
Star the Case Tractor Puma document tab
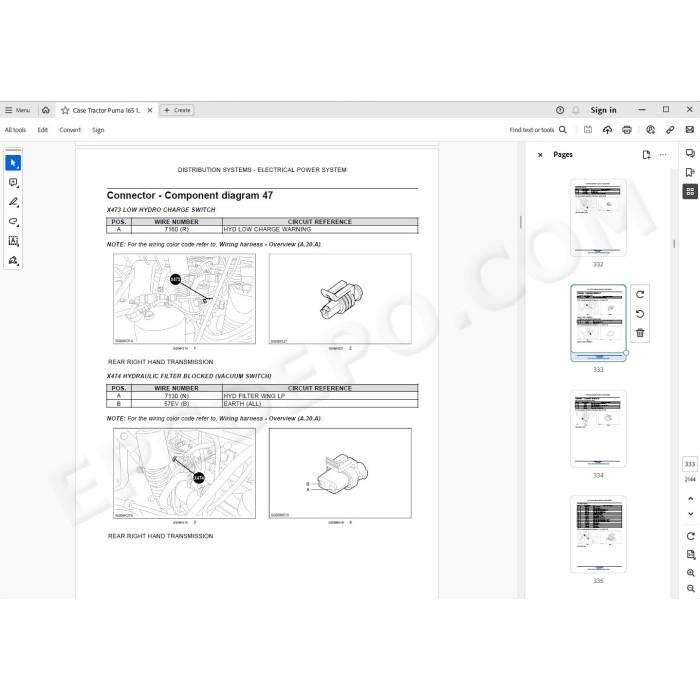pos(65,110)
